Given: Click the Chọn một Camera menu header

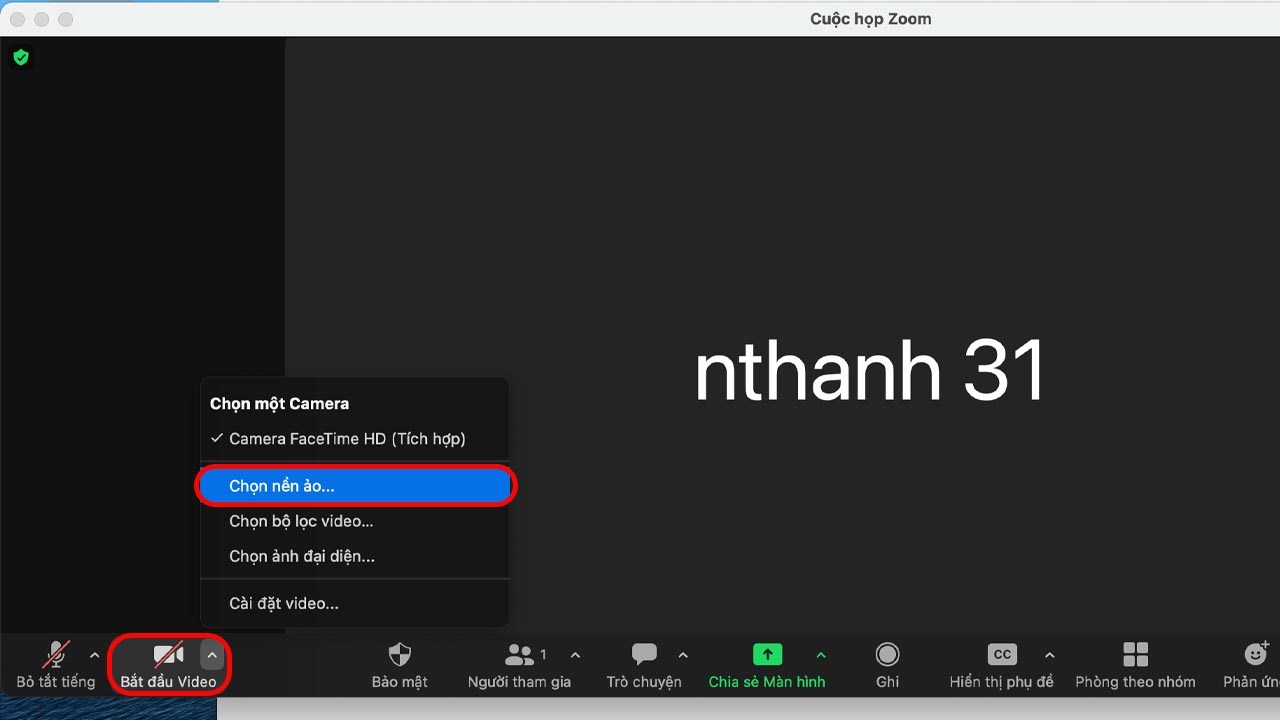Looking at the screenshot, I should pos(279,404).
